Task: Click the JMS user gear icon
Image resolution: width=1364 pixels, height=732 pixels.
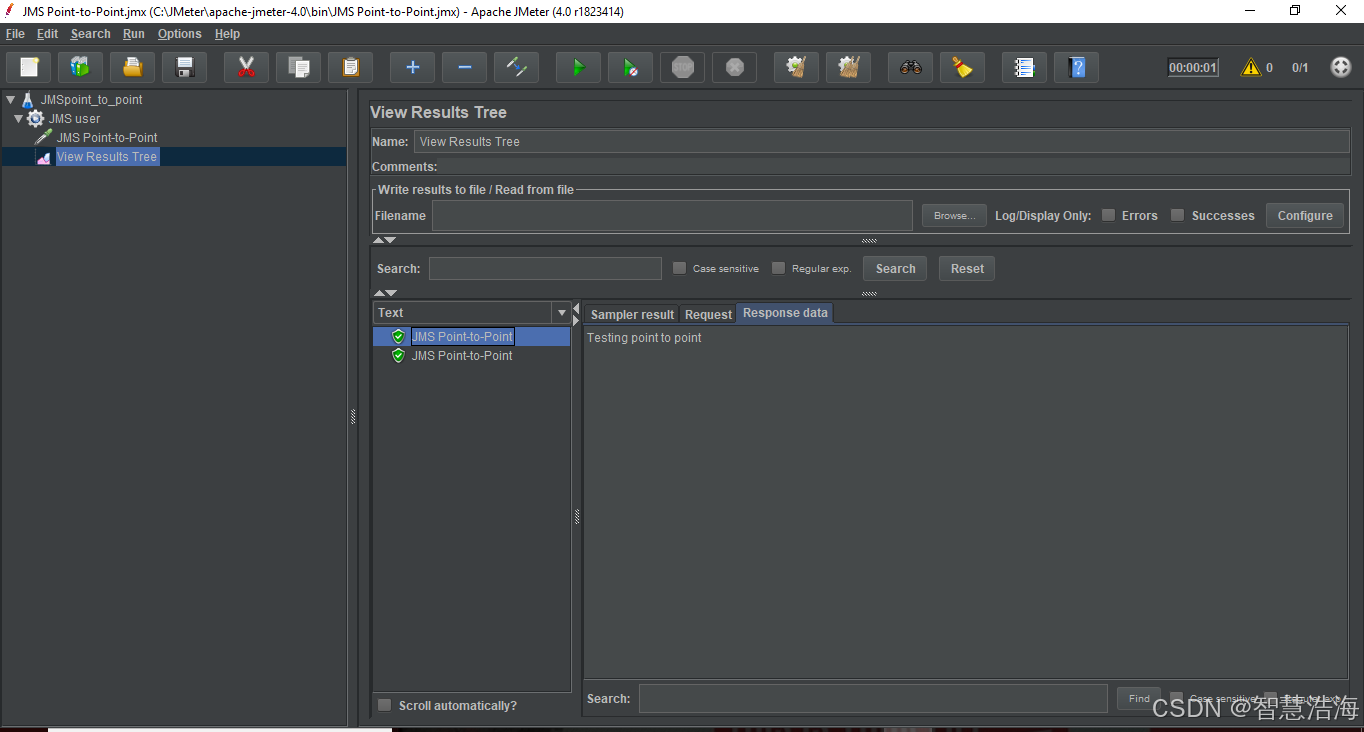Action: [x=36, y=119]
